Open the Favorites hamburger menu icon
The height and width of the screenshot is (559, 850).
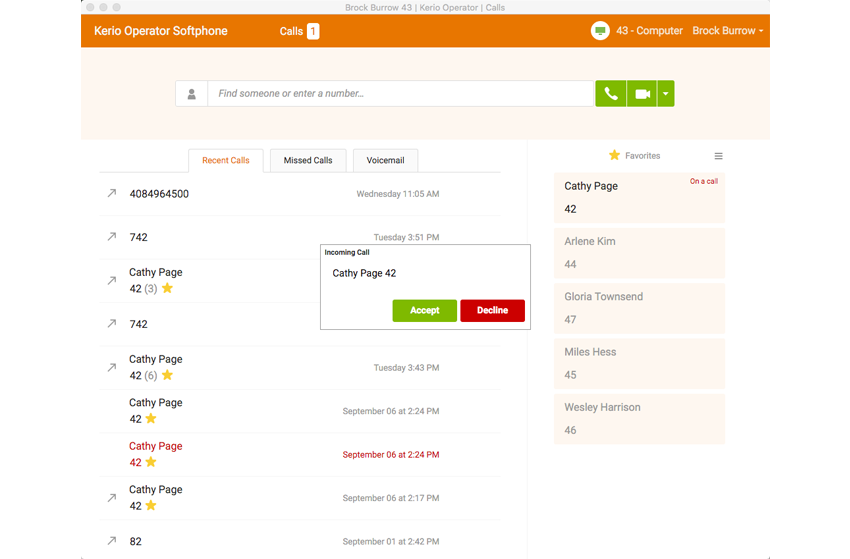(718, 156)
